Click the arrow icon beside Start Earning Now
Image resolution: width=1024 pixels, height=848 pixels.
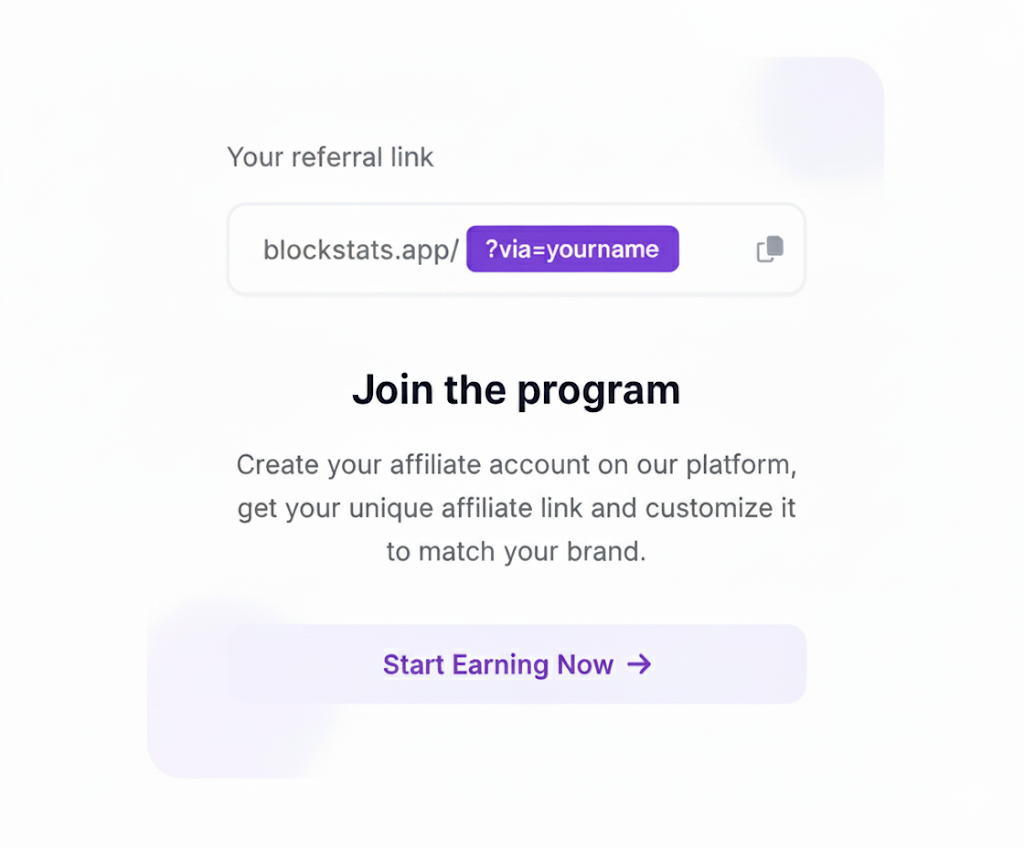pos(639,664)
